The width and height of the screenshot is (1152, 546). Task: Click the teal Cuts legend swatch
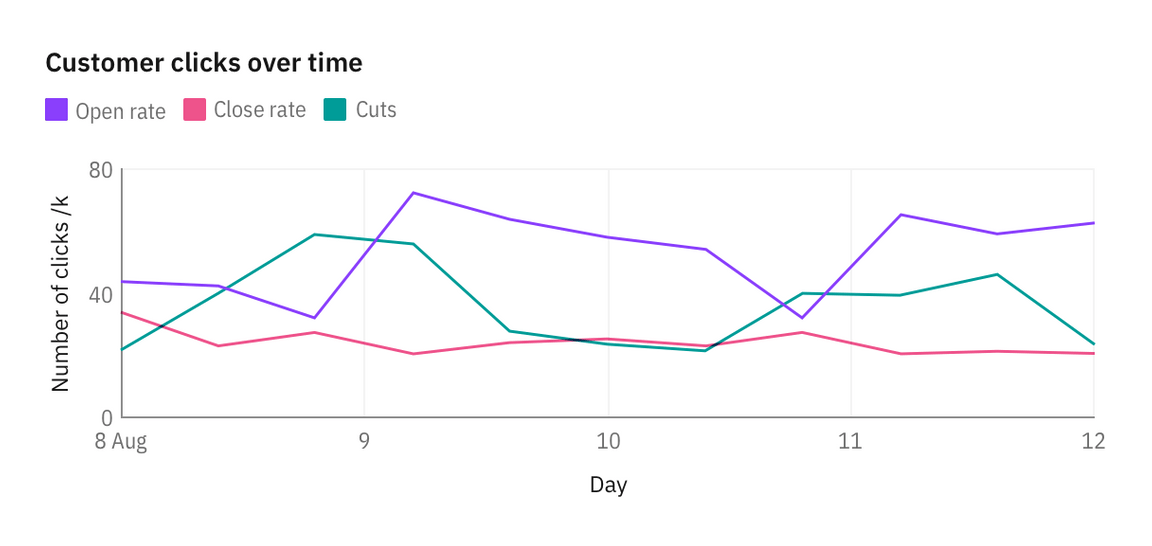(x=335, y=109)
